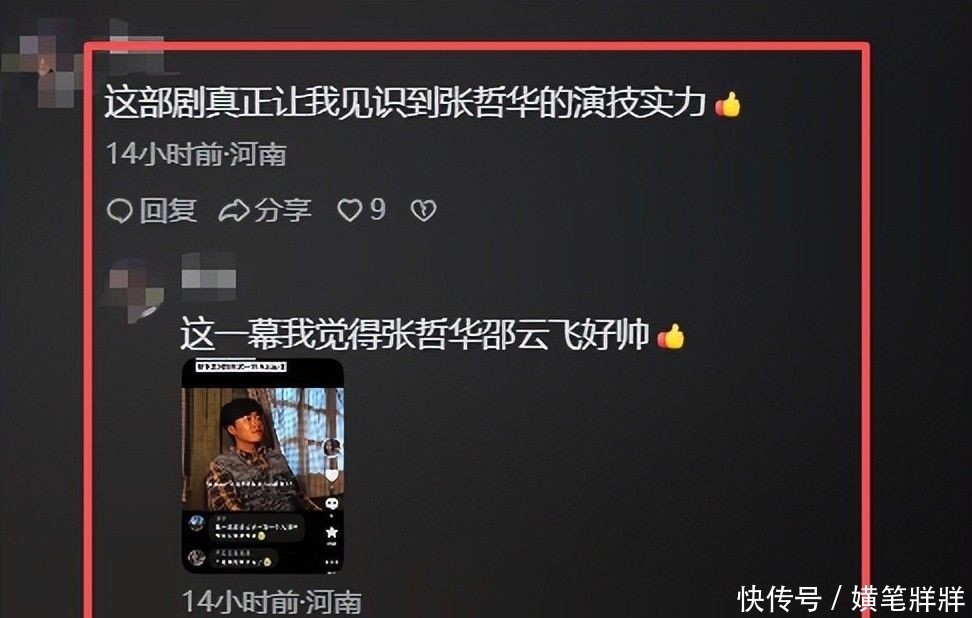Click the 快传号 watermark text

click(x=779, y=599)
